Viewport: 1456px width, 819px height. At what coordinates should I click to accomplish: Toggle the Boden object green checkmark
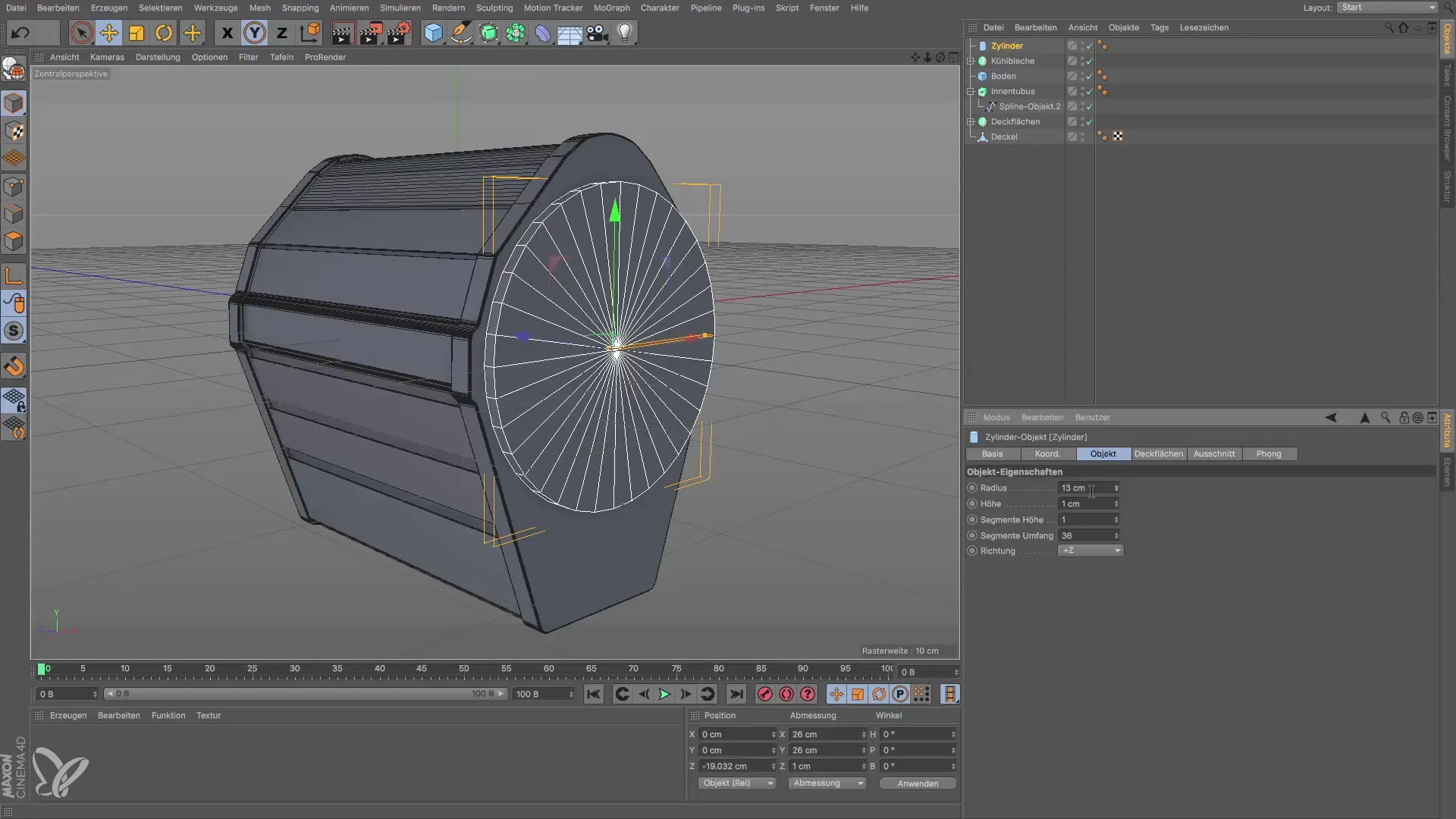pyautogui.click(x=1090, y=76)
